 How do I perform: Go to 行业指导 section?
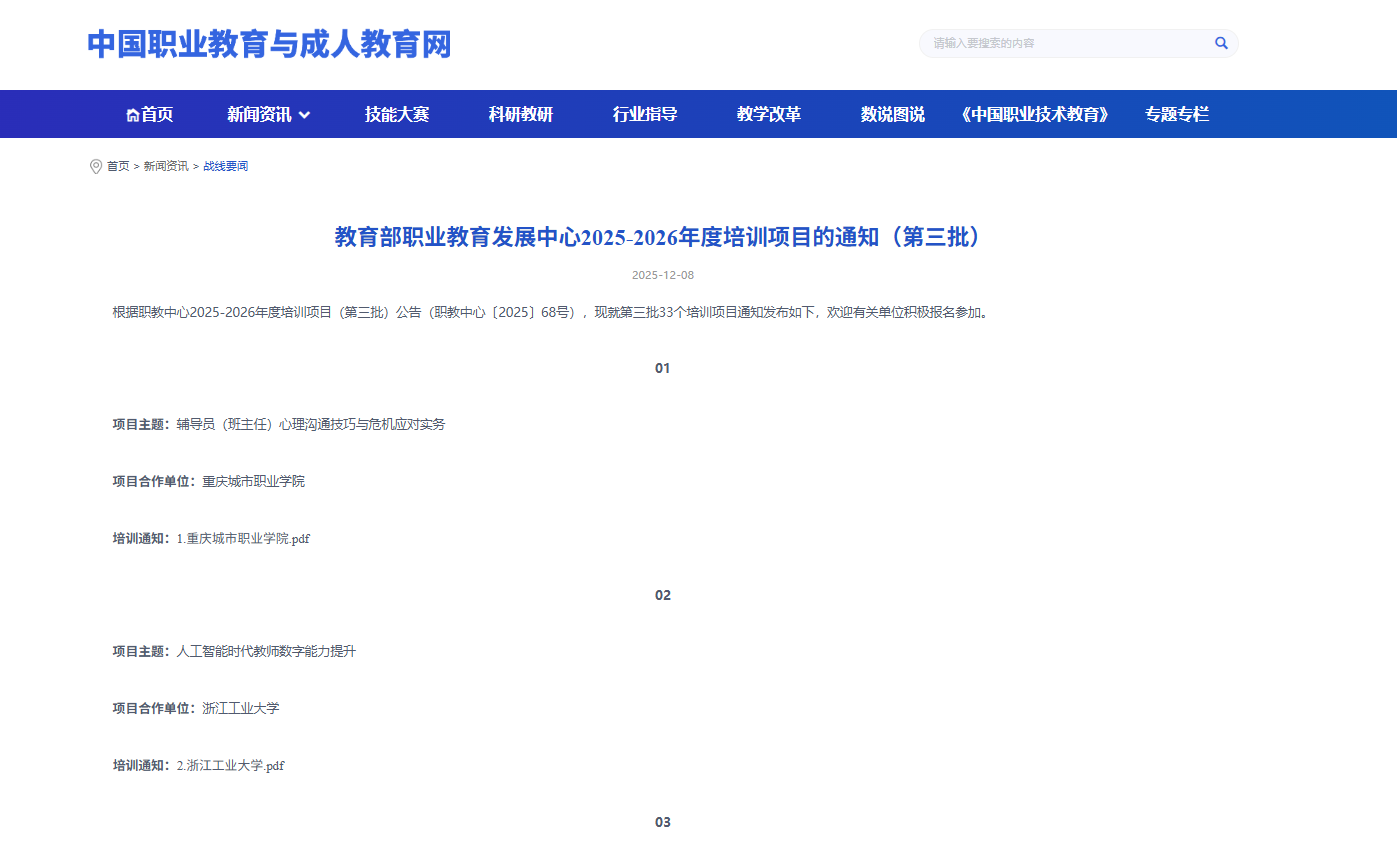coord(645,114)
